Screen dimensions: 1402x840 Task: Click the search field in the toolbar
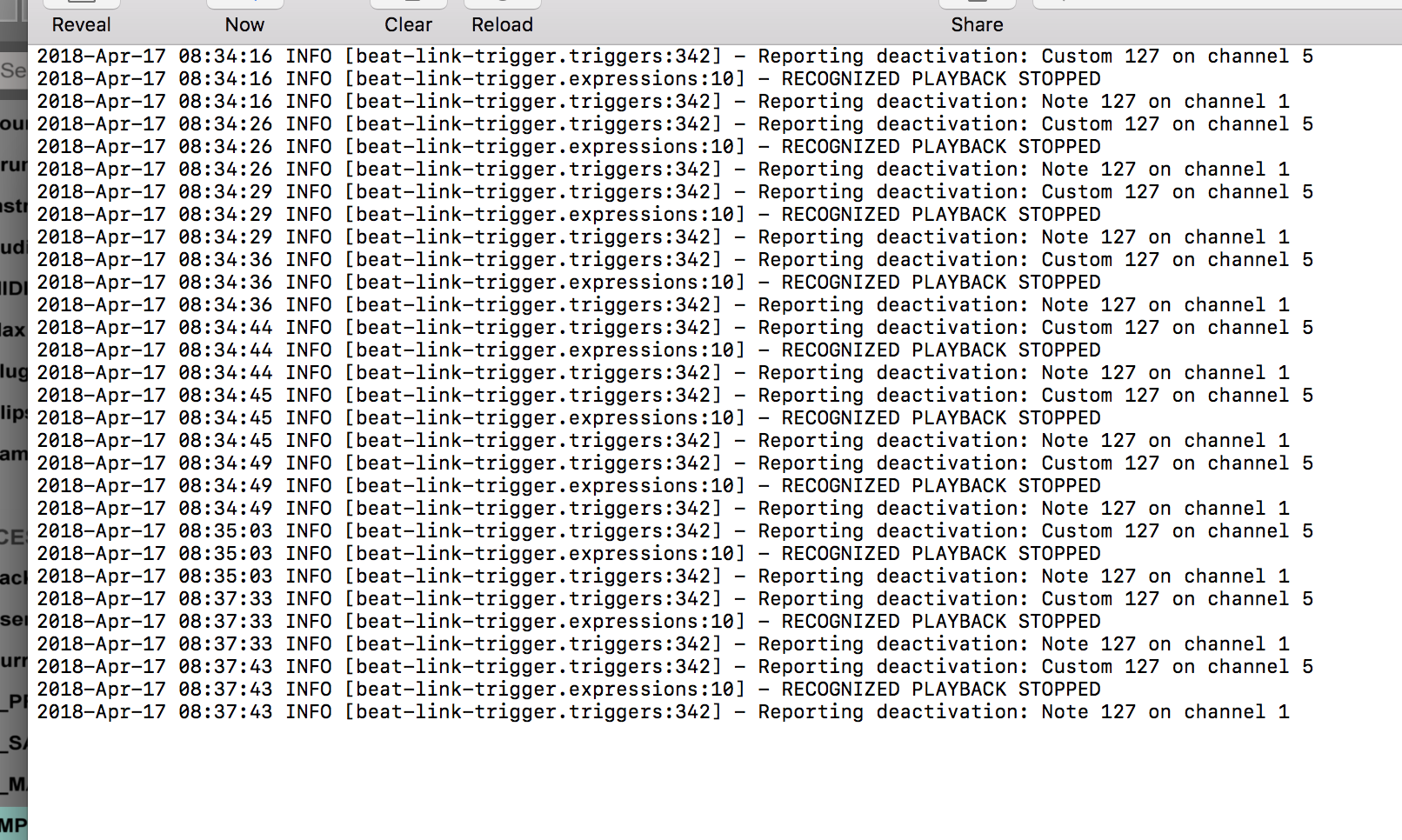(x=1217, y=4)
